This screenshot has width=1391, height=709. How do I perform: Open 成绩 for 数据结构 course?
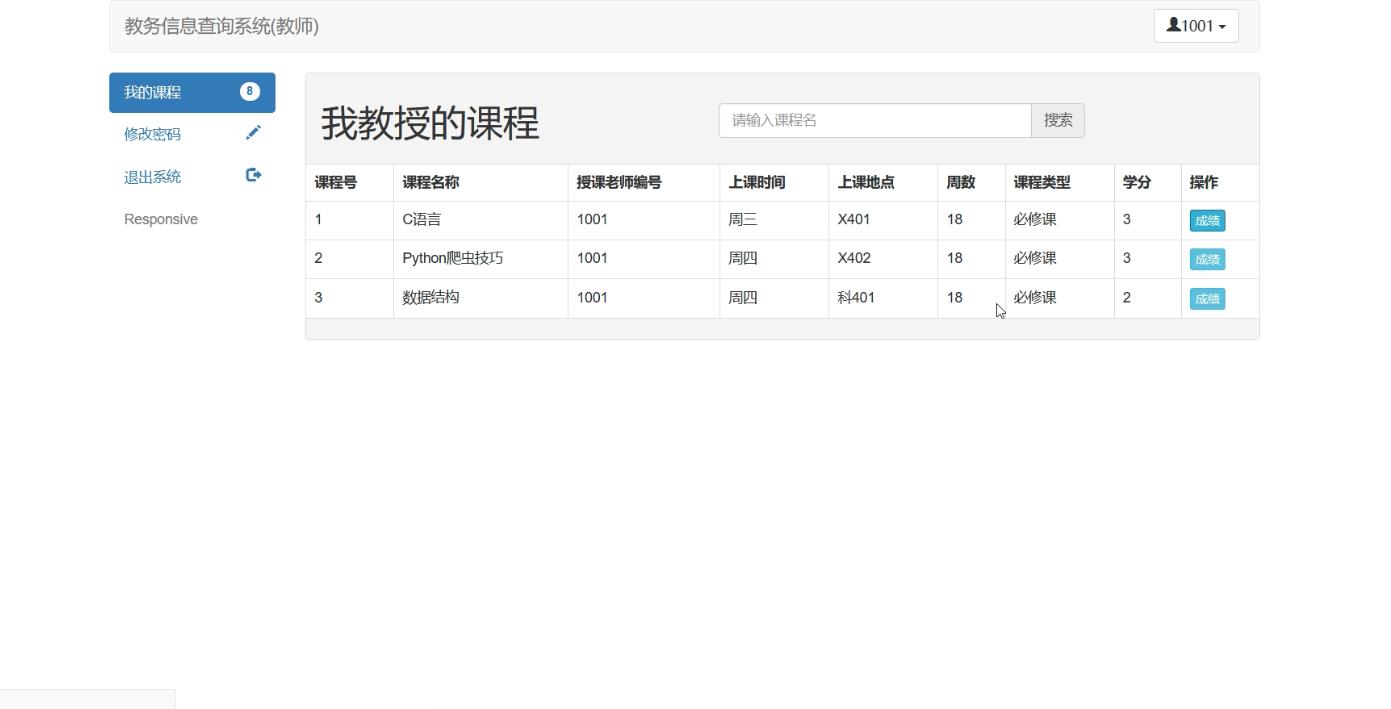click(1207, 299)
